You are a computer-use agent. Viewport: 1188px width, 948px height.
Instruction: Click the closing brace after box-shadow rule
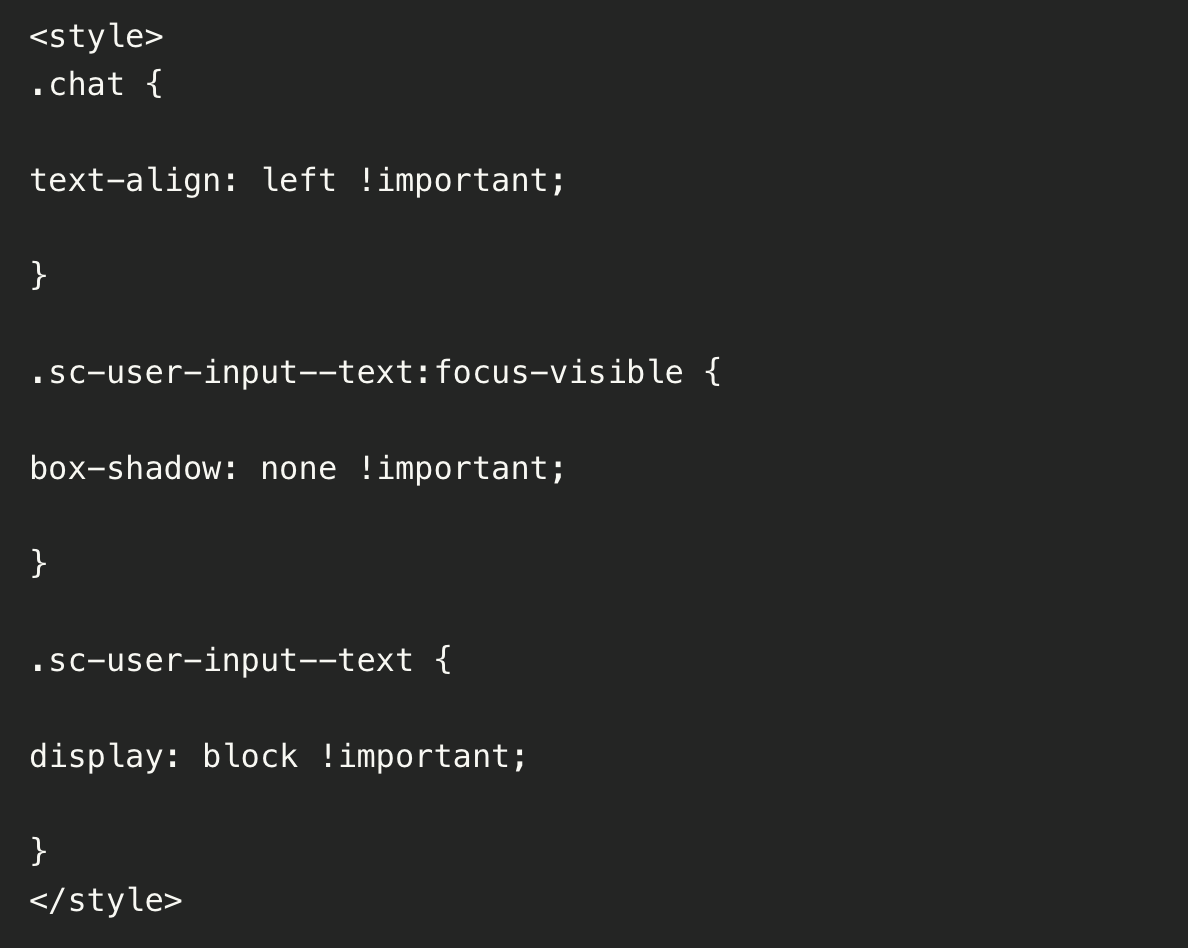[39, 563]
